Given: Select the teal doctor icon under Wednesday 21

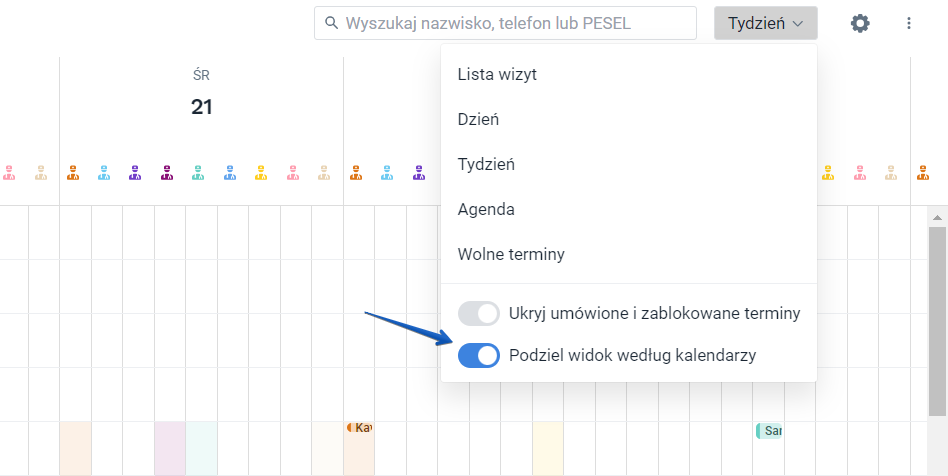Looking at the screenshot, I should click(198, 173).
